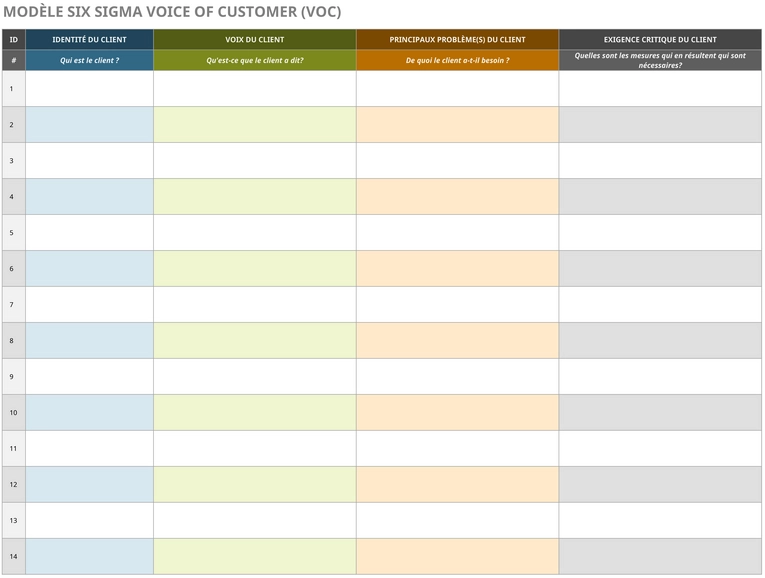Click the blue identity cell in row 2
Screen dimensions: 765x578
[89, 125]
